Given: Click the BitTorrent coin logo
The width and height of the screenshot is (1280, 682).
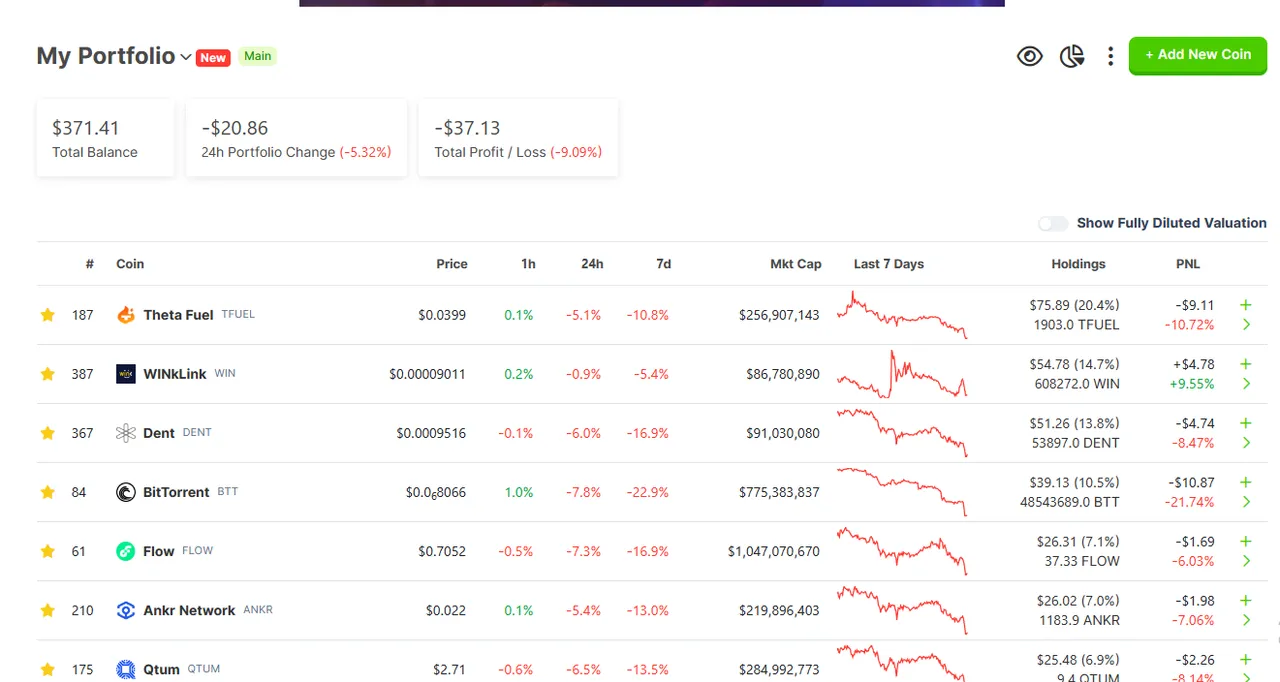Looking at the screenshot, I should 126,492.
